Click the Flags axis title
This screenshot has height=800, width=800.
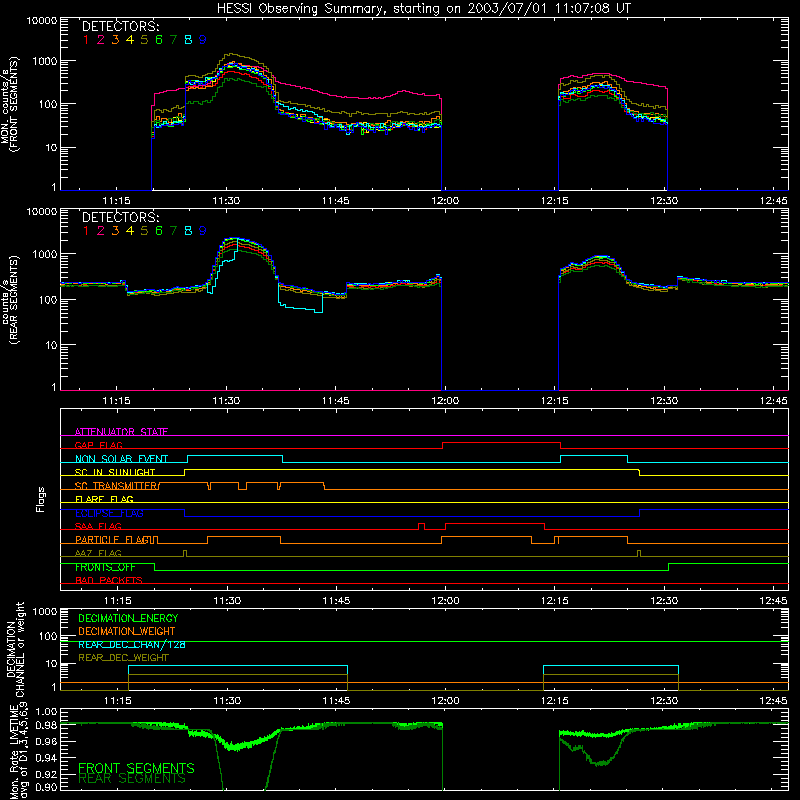tap(41, 499)
